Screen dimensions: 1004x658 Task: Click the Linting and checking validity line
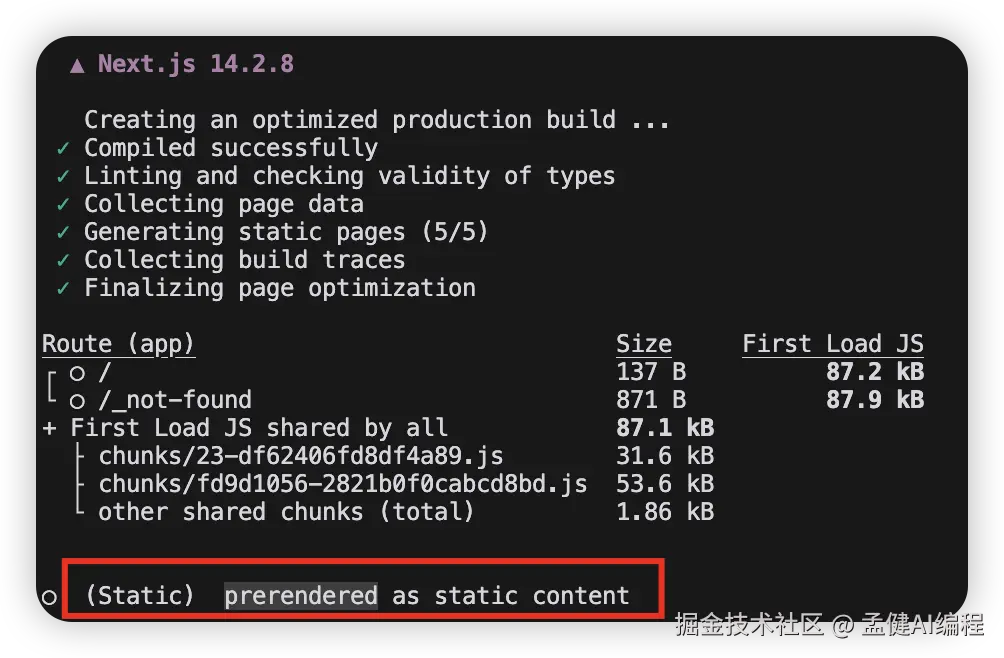(x=349, y=176)
